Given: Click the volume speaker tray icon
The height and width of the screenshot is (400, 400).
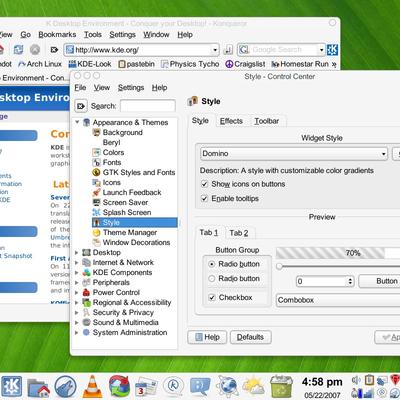Looking at the screenshot, I should click(356, 380).
